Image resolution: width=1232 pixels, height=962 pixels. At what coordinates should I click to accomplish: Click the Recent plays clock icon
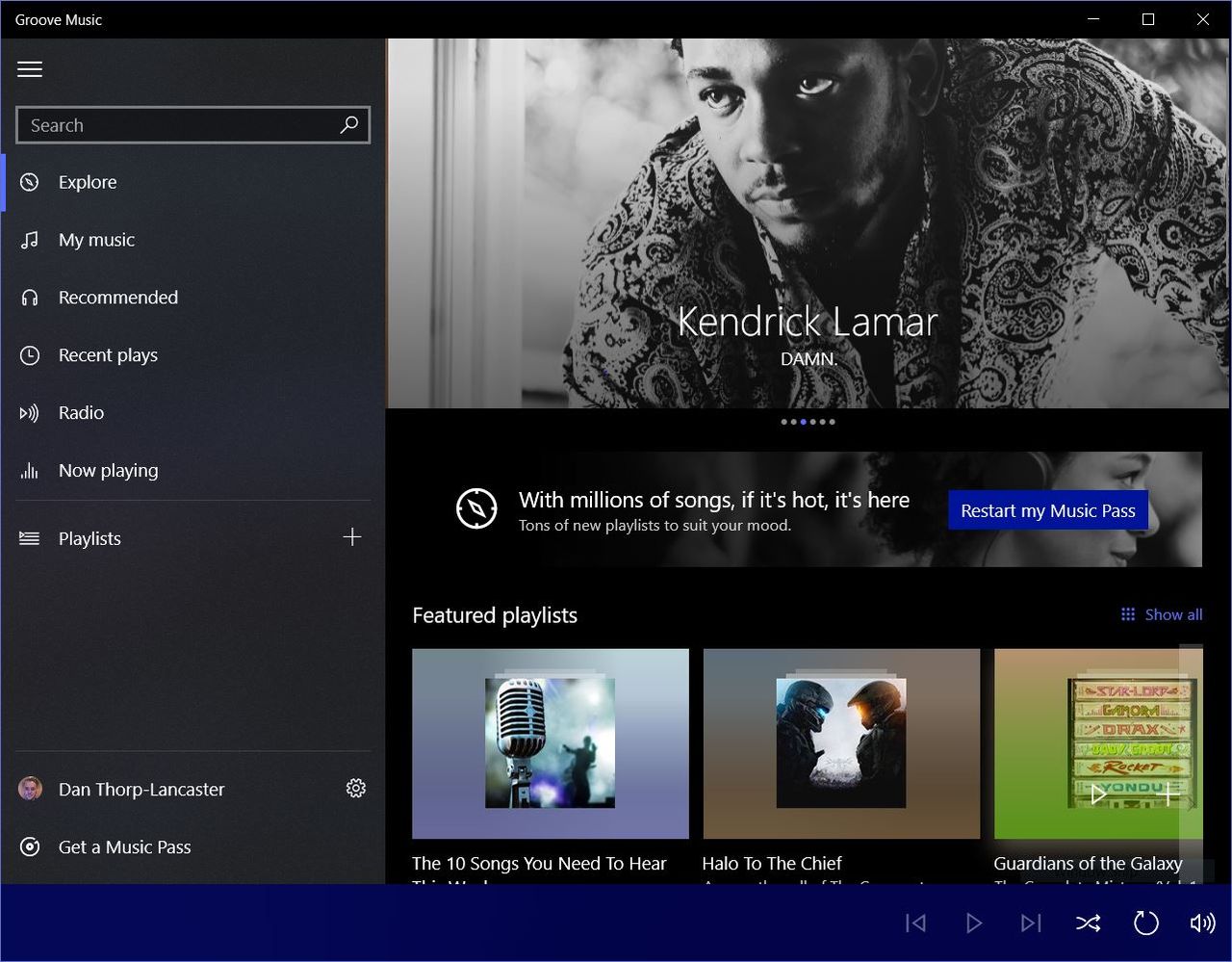(x=30, y=355)
